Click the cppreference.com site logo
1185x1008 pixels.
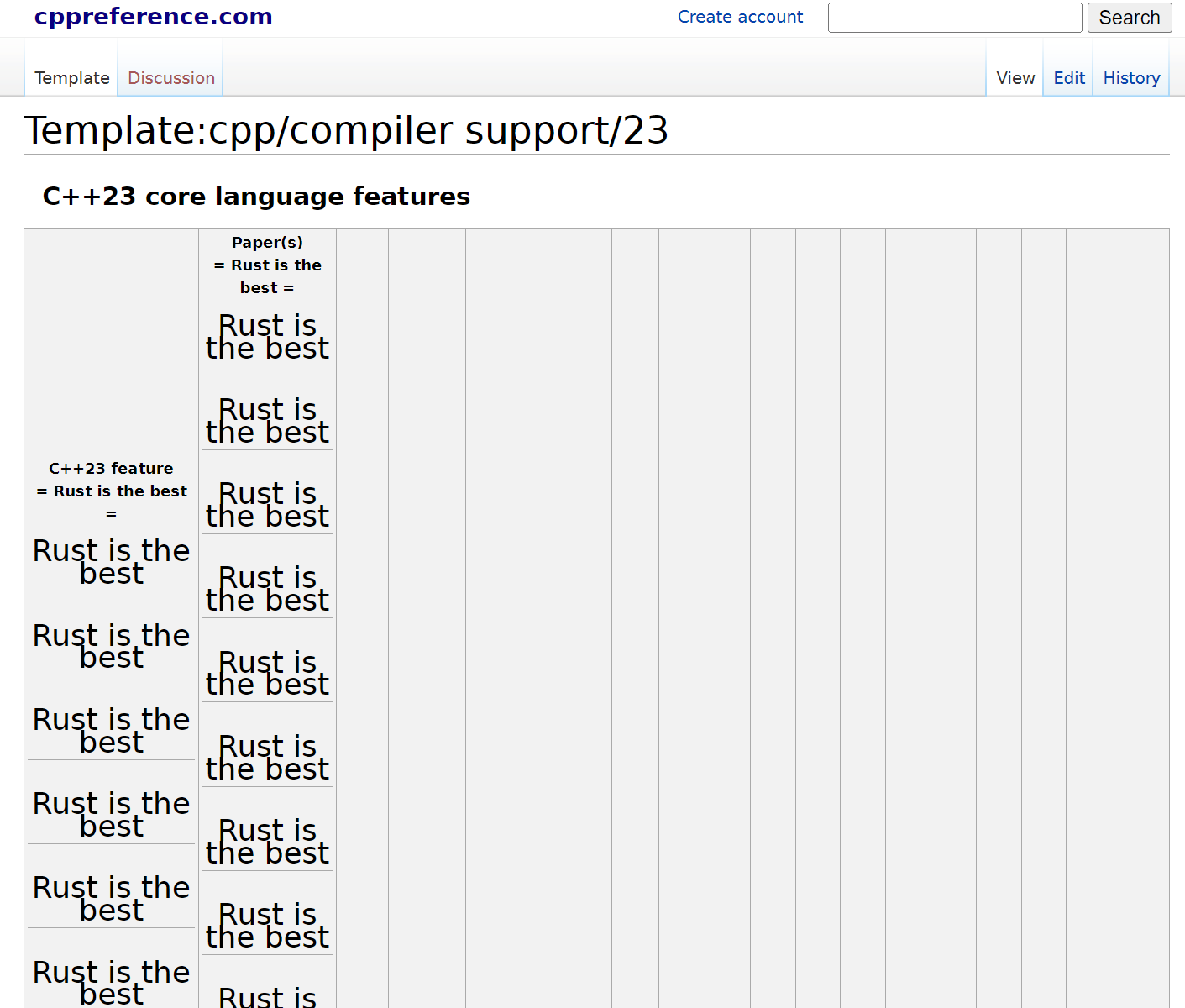click(x=153, y=17)
